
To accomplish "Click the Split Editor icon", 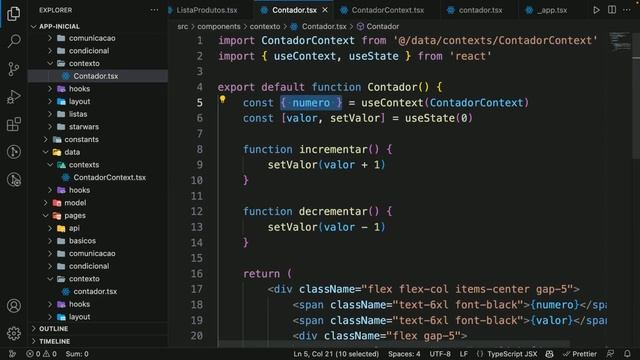I will pyautogui.click(x=612, y=10).
